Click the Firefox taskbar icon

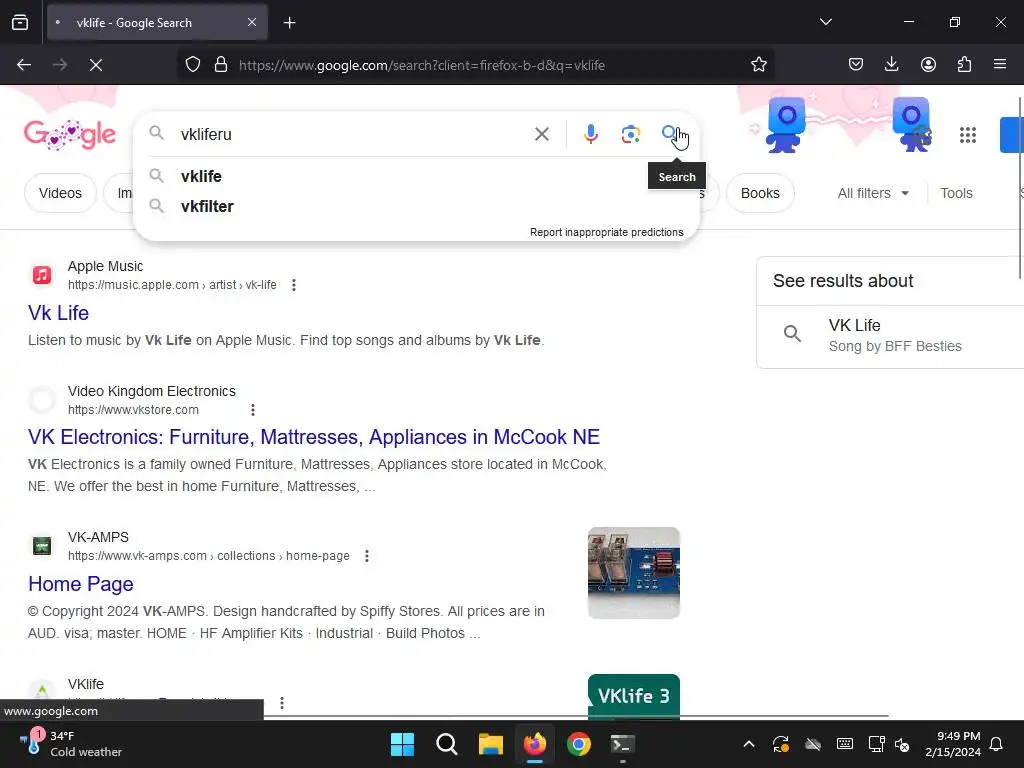535,744
